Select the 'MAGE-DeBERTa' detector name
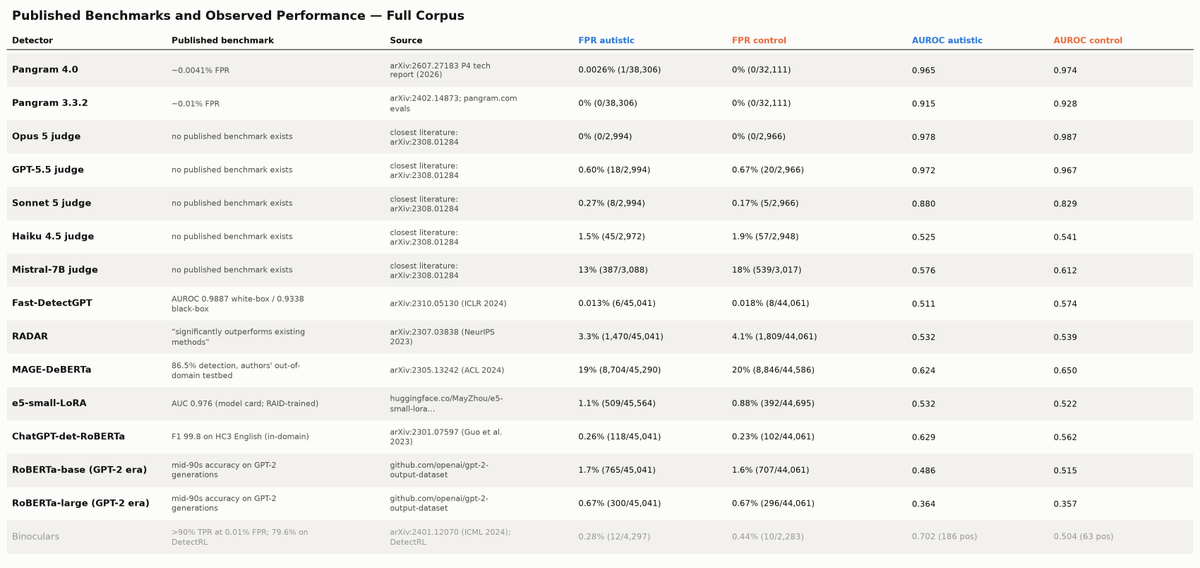 pos(51,370)
